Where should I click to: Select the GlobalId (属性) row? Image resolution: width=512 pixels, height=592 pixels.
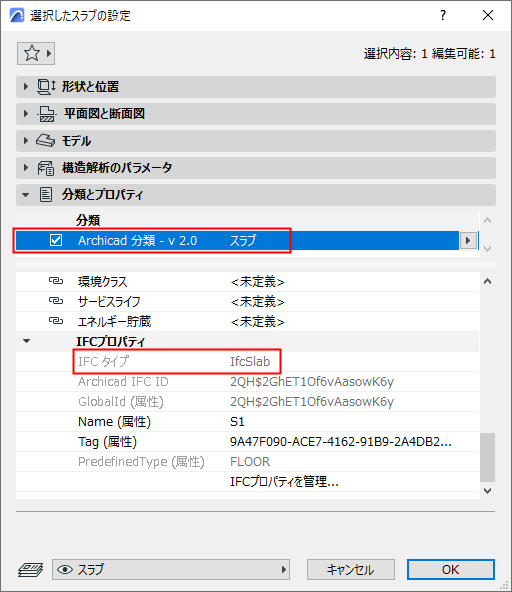coord(247,402)
